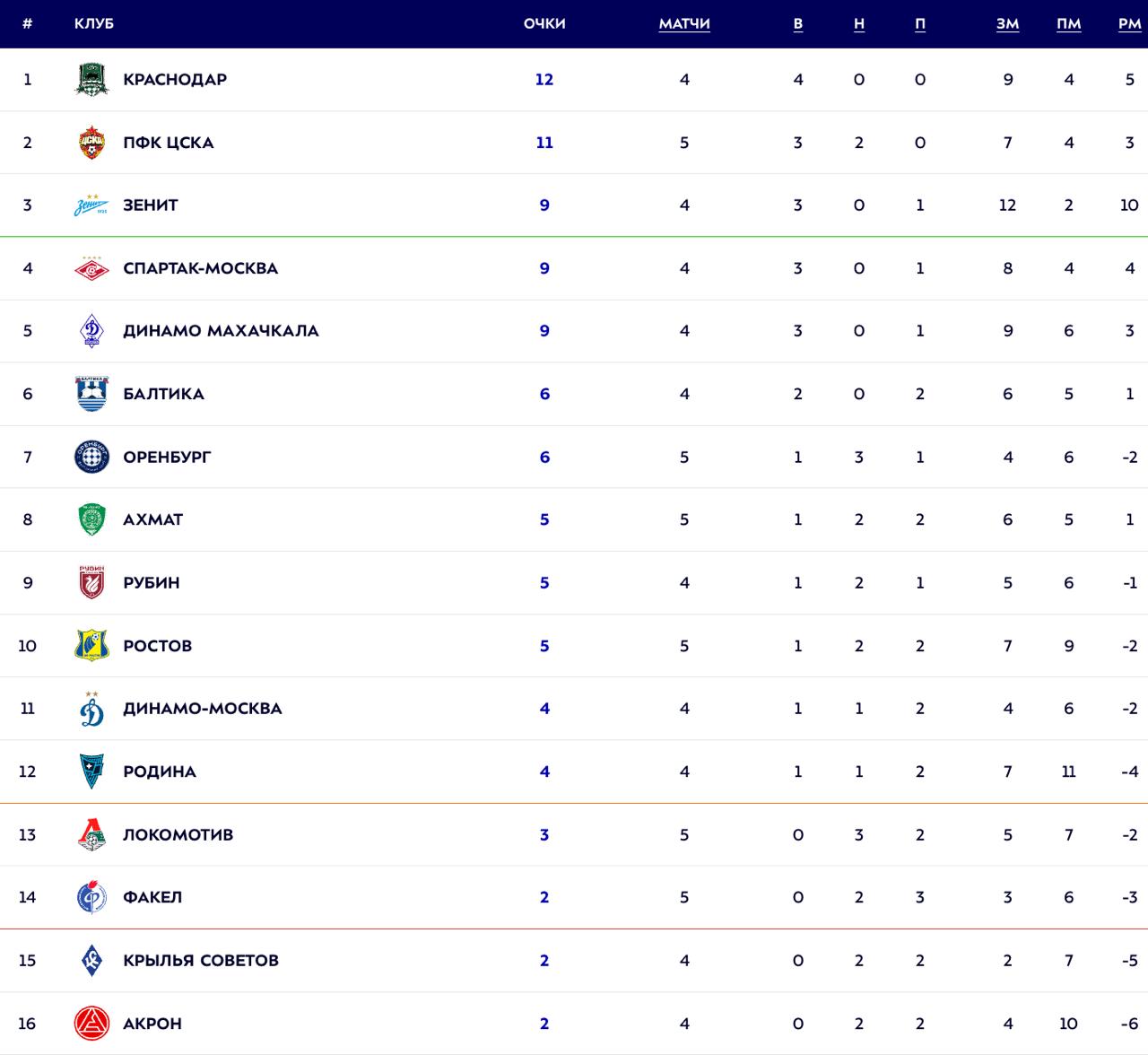The width and height of the screenshot is (1148, 1055).
Task: Open the ДИНАМО МАХАЧКАЛА team link
Action: tap(221, 331)
